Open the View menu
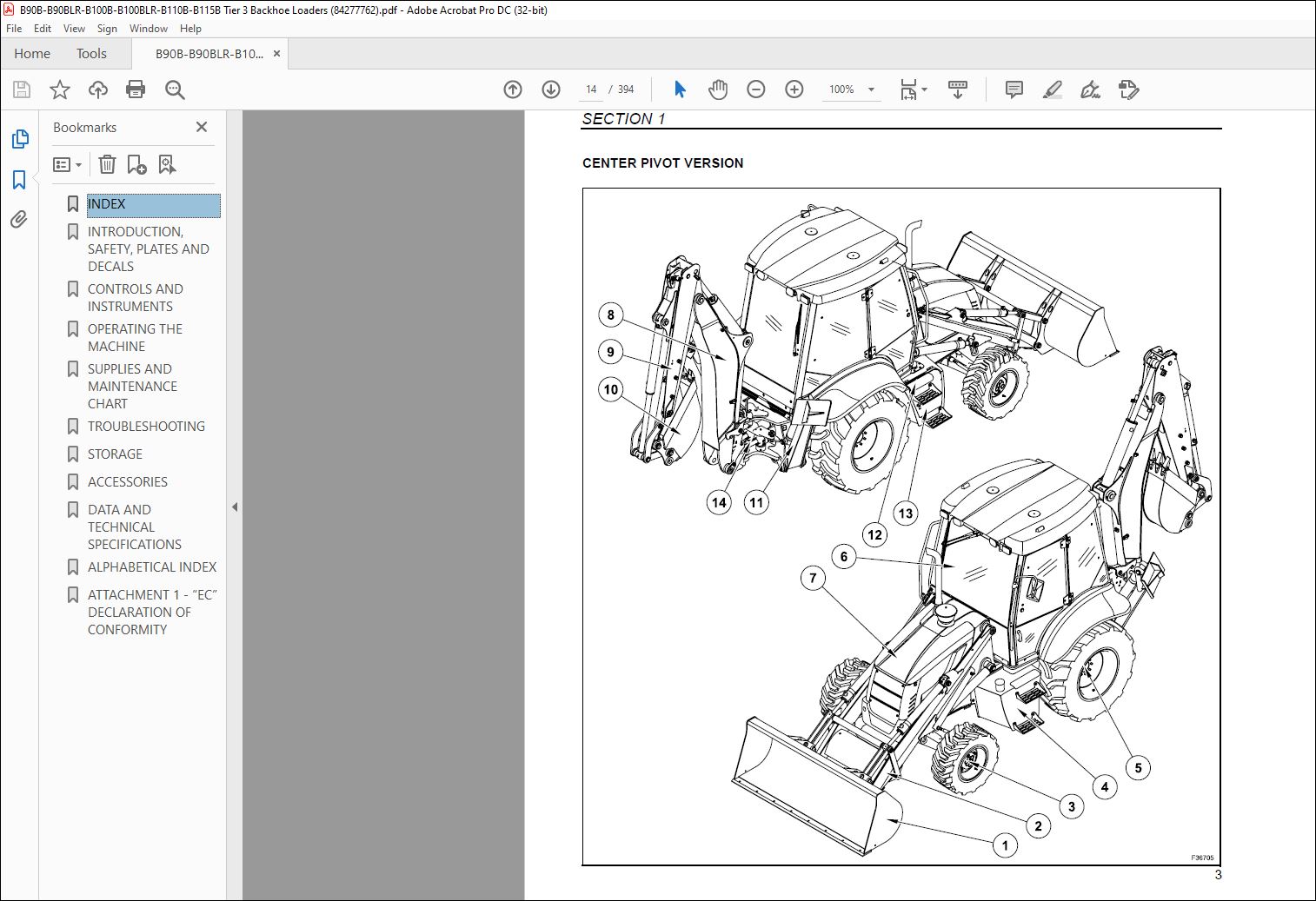Screen dimensions: 1316x901 tap(75, 29)
